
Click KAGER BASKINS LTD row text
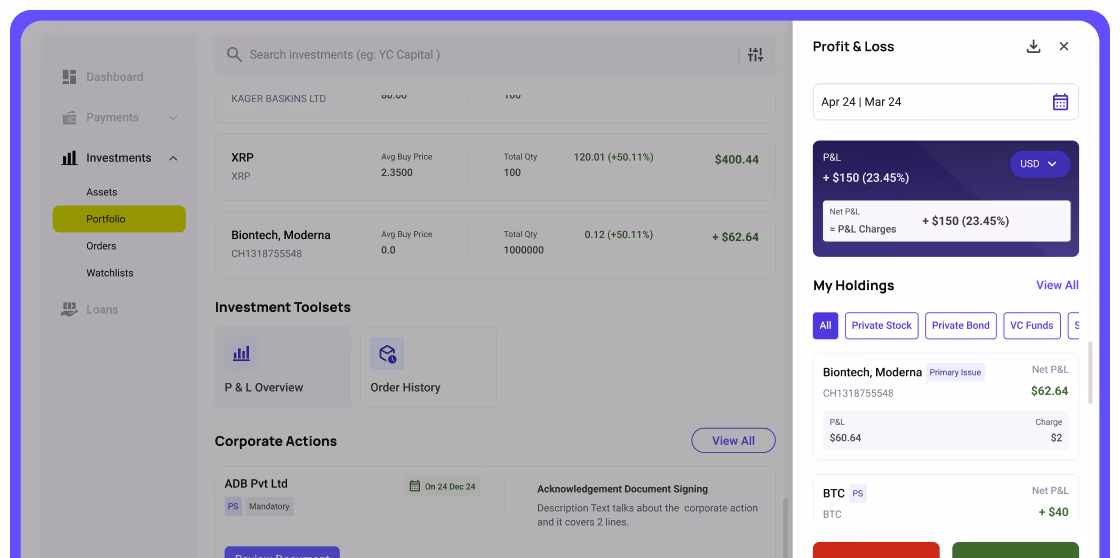(279, 99)
